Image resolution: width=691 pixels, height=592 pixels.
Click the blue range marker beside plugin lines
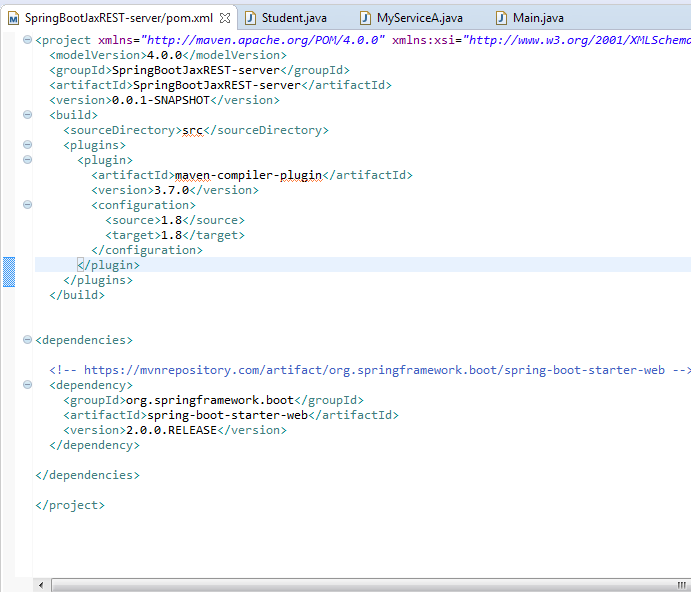point(9,272)
